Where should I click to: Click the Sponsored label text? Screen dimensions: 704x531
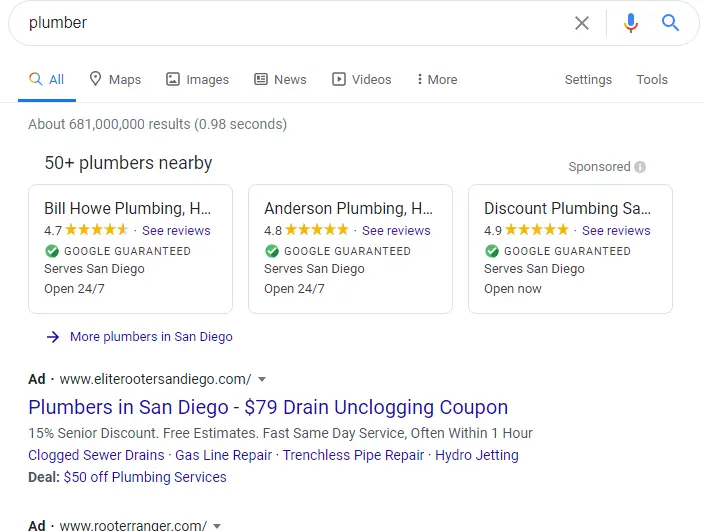pos(599,167)
